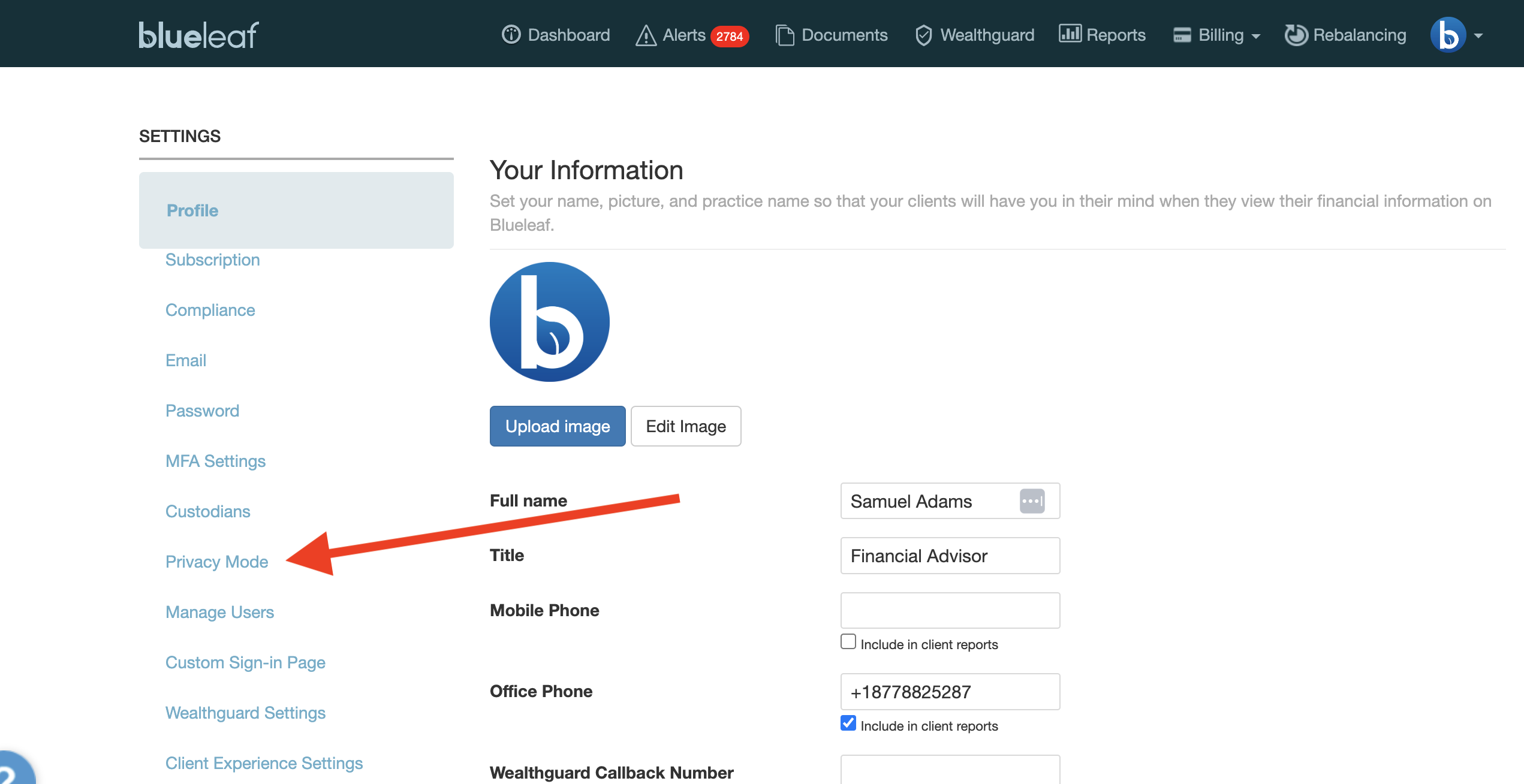Click the Wealthguard shield icon

[x=923, y=35]
